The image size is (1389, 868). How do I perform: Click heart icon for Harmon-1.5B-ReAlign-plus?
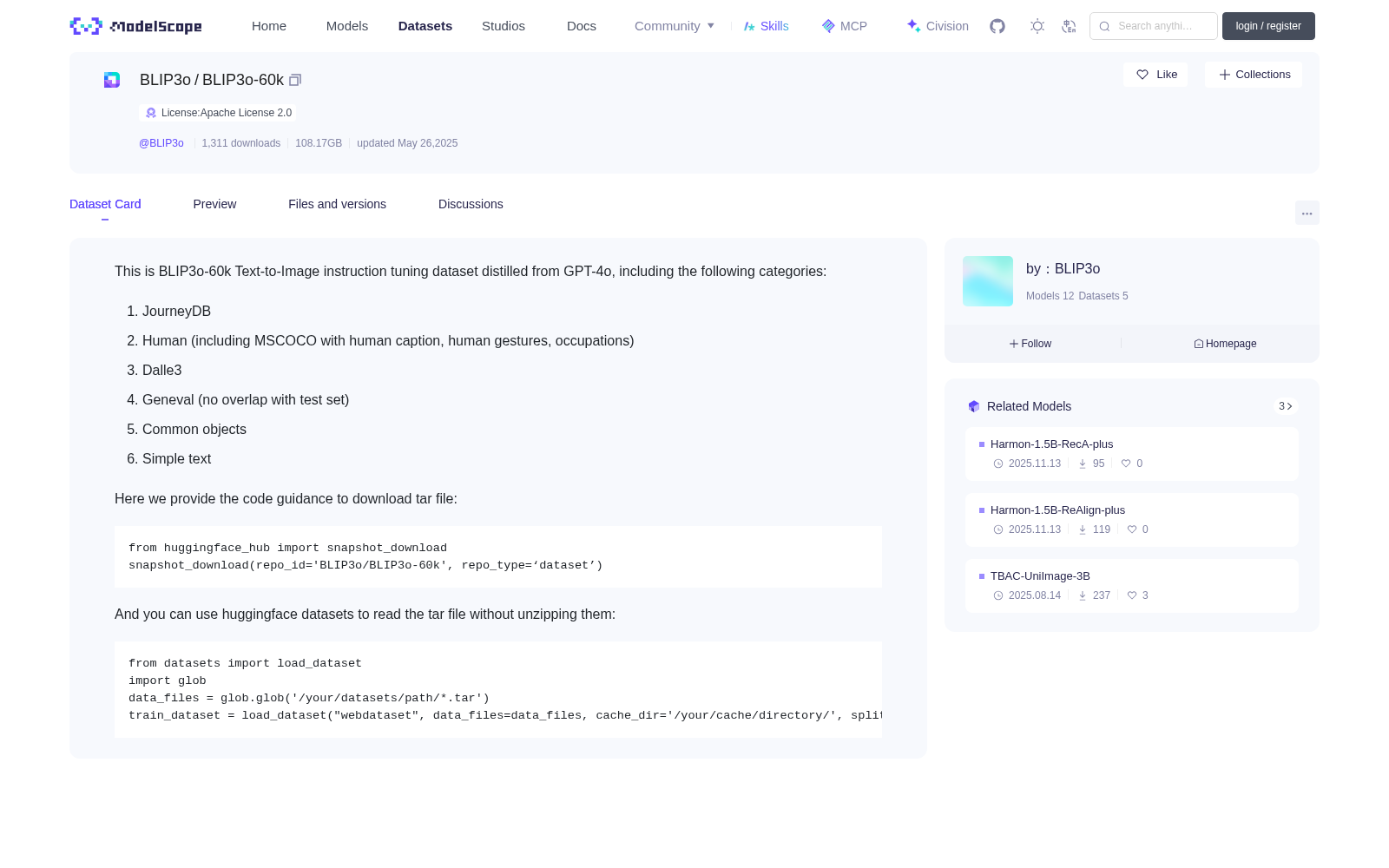coord(1132,529)
